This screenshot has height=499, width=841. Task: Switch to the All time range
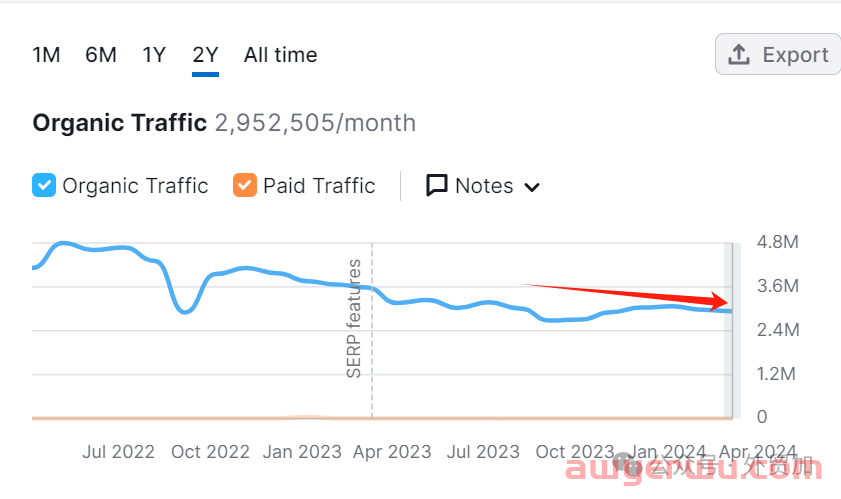tap(281, 55)
